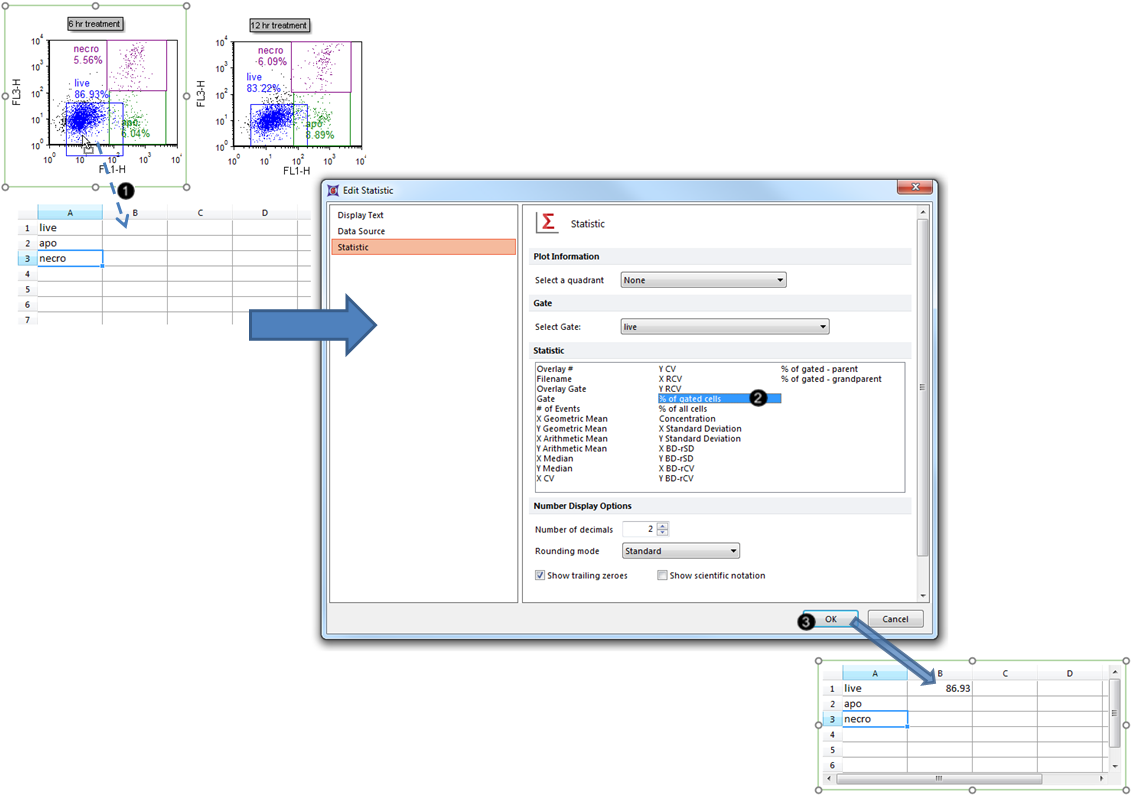Screen dimensions: 1132x796
Task: Click the dialog scrollbar down arrow
Action: point(922,596)
